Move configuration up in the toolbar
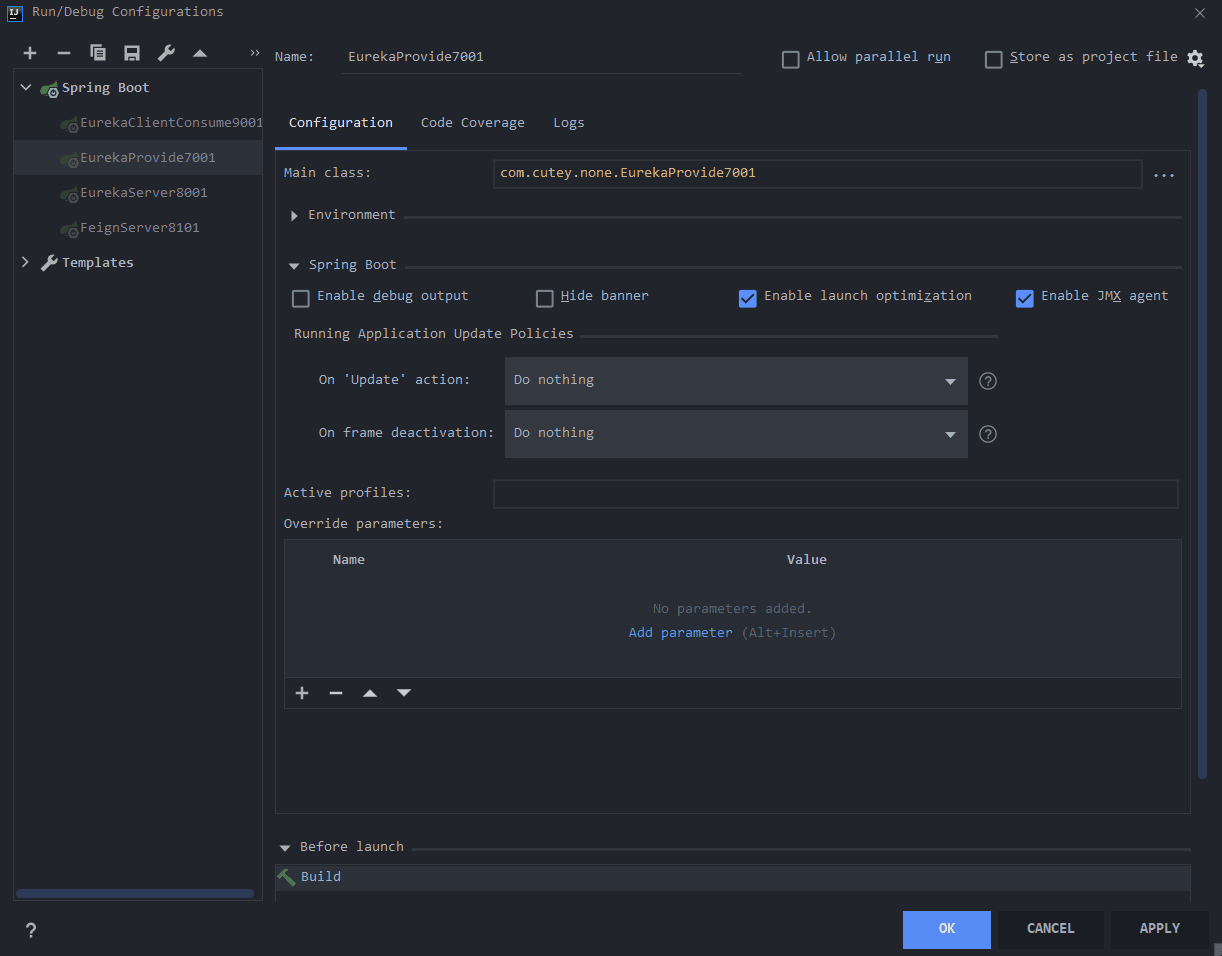 (x=200, y=53)
